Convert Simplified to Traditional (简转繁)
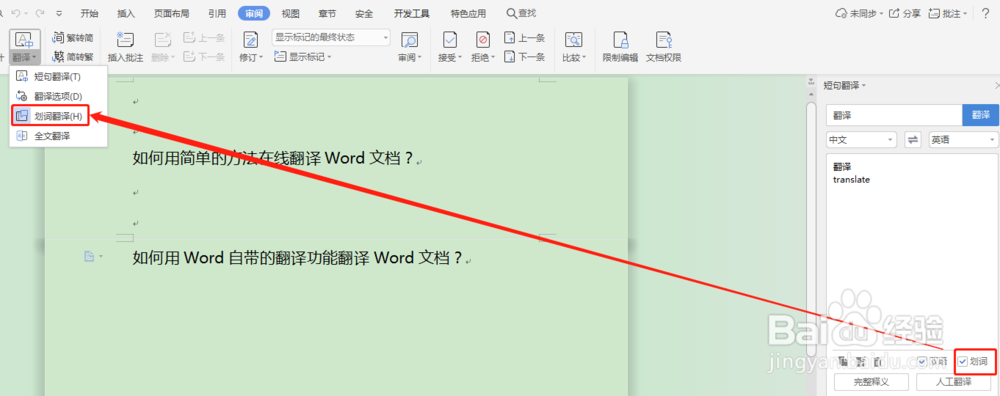Viewport: 1000px width, 396px height. [x=74, y=57]
